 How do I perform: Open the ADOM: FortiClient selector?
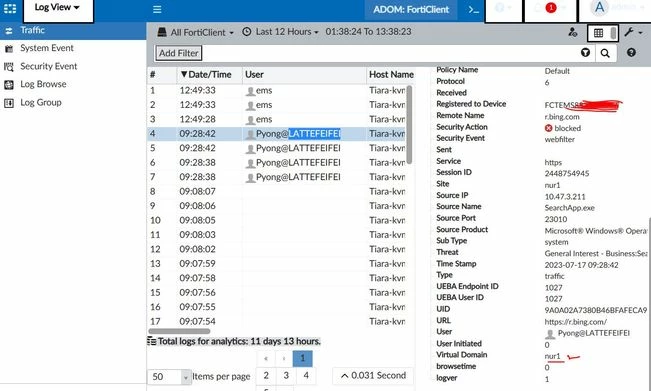(411, 10)
